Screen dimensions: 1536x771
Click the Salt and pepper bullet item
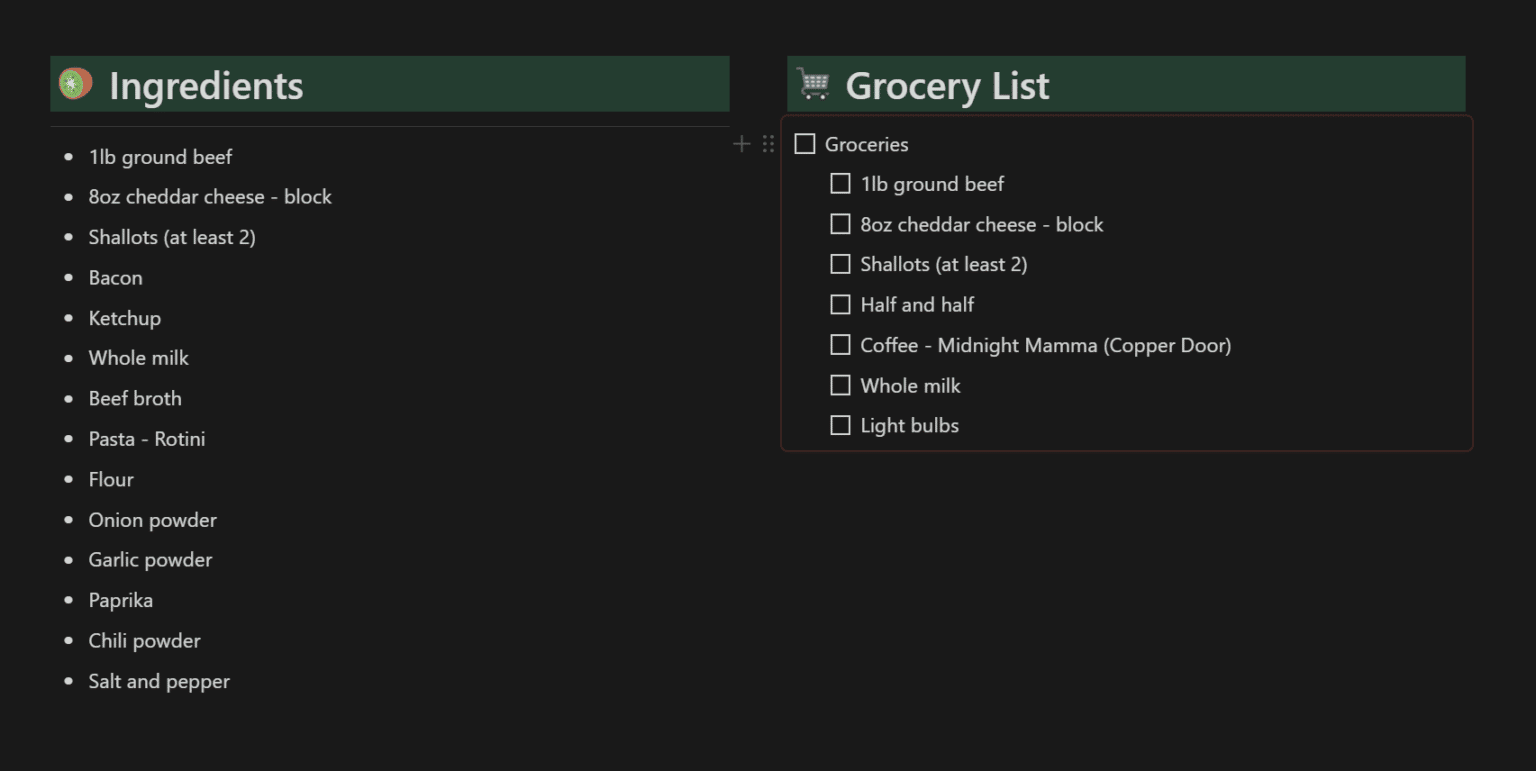coord(159,681)
